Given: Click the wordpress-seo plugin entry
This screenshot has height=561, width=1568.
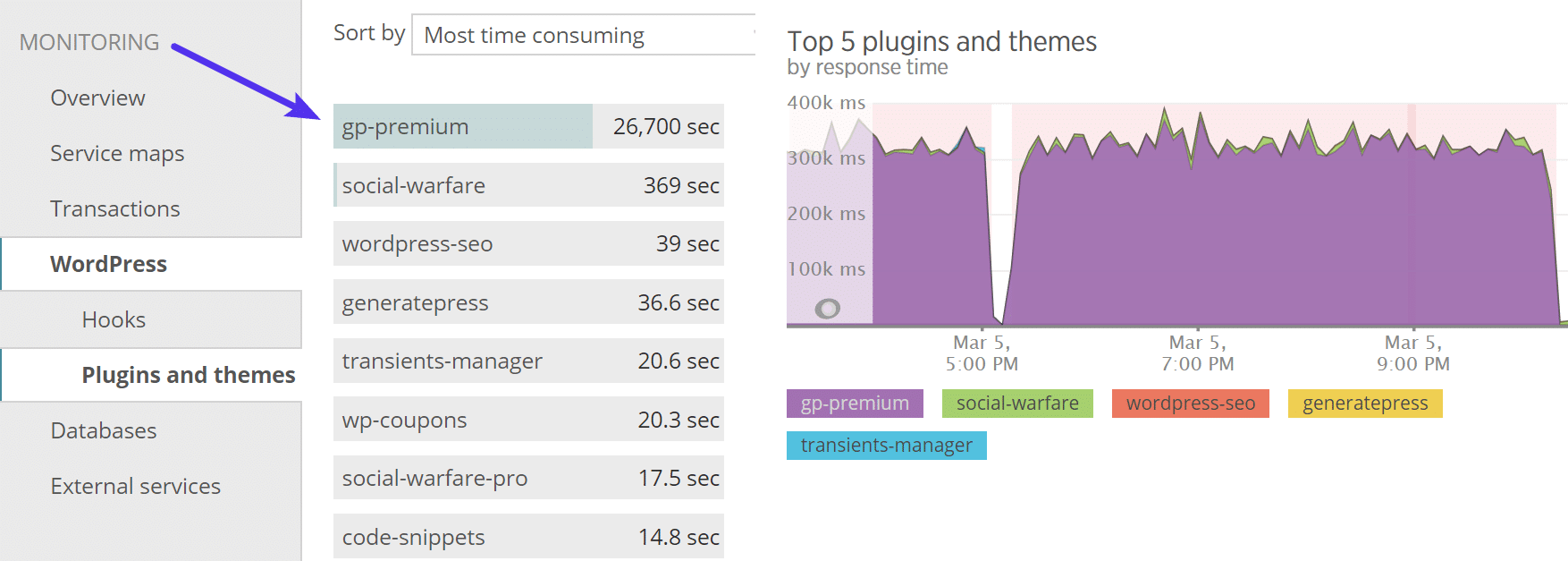Looking at the screenshot, I should point(527,243).
